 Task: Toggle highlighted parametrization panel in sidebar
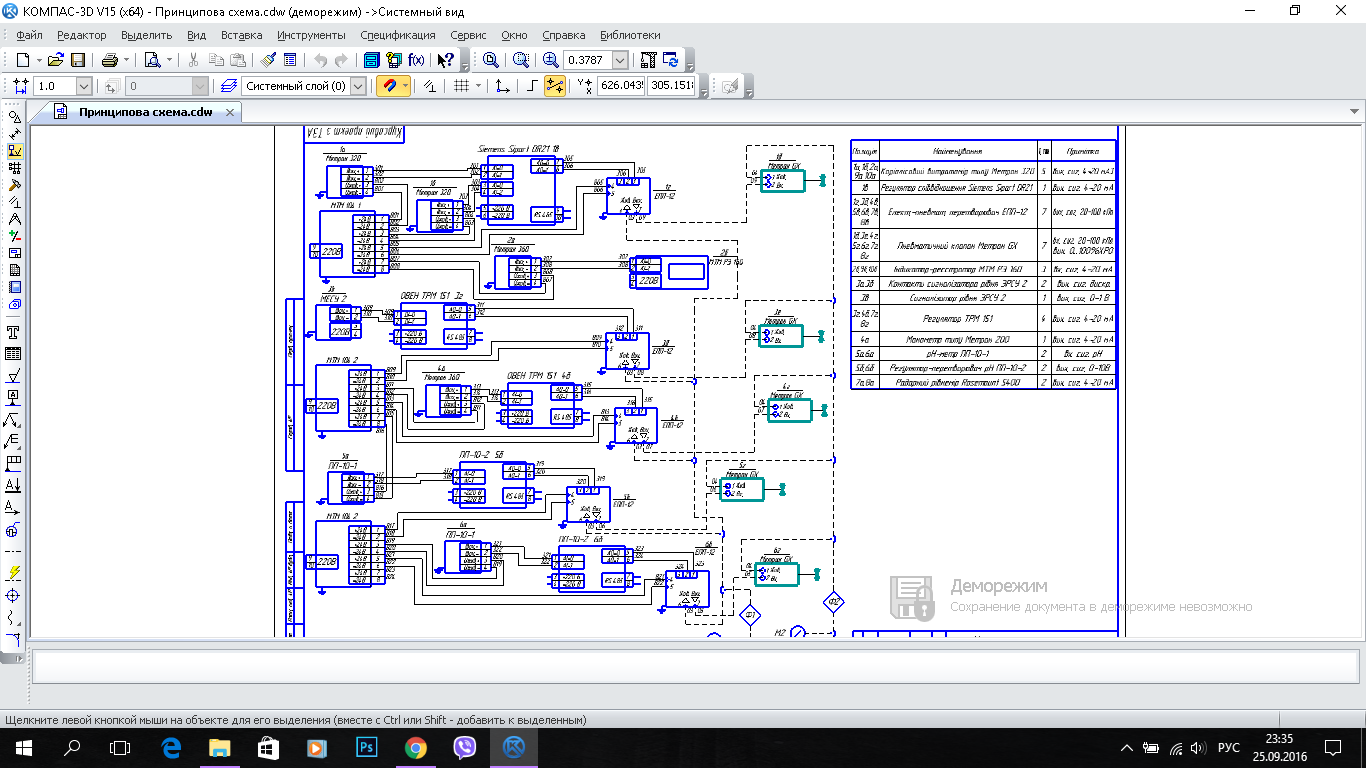pyautogui.click(x=14, y=151)
